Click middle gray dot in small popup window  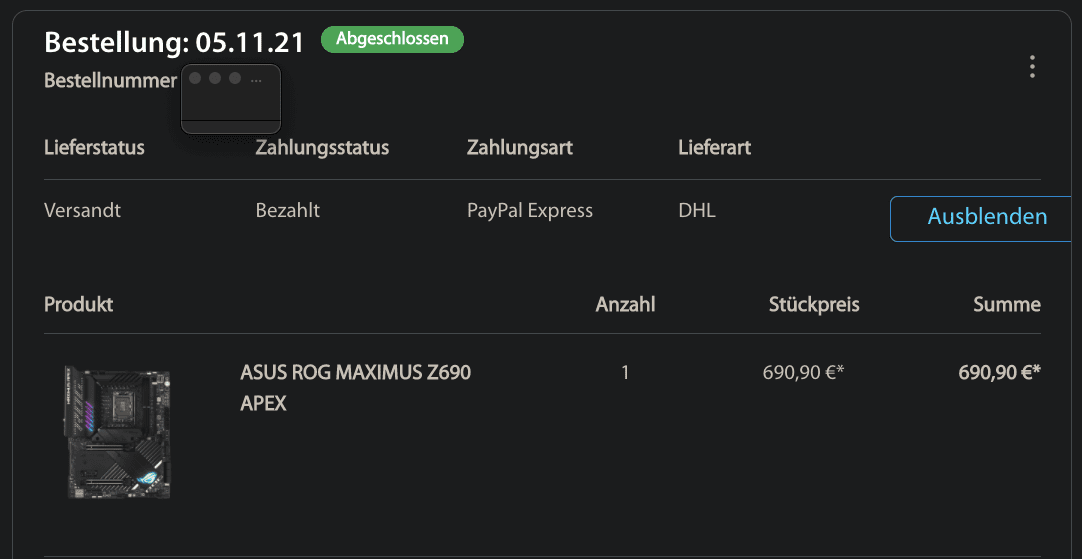coord(215,78)
